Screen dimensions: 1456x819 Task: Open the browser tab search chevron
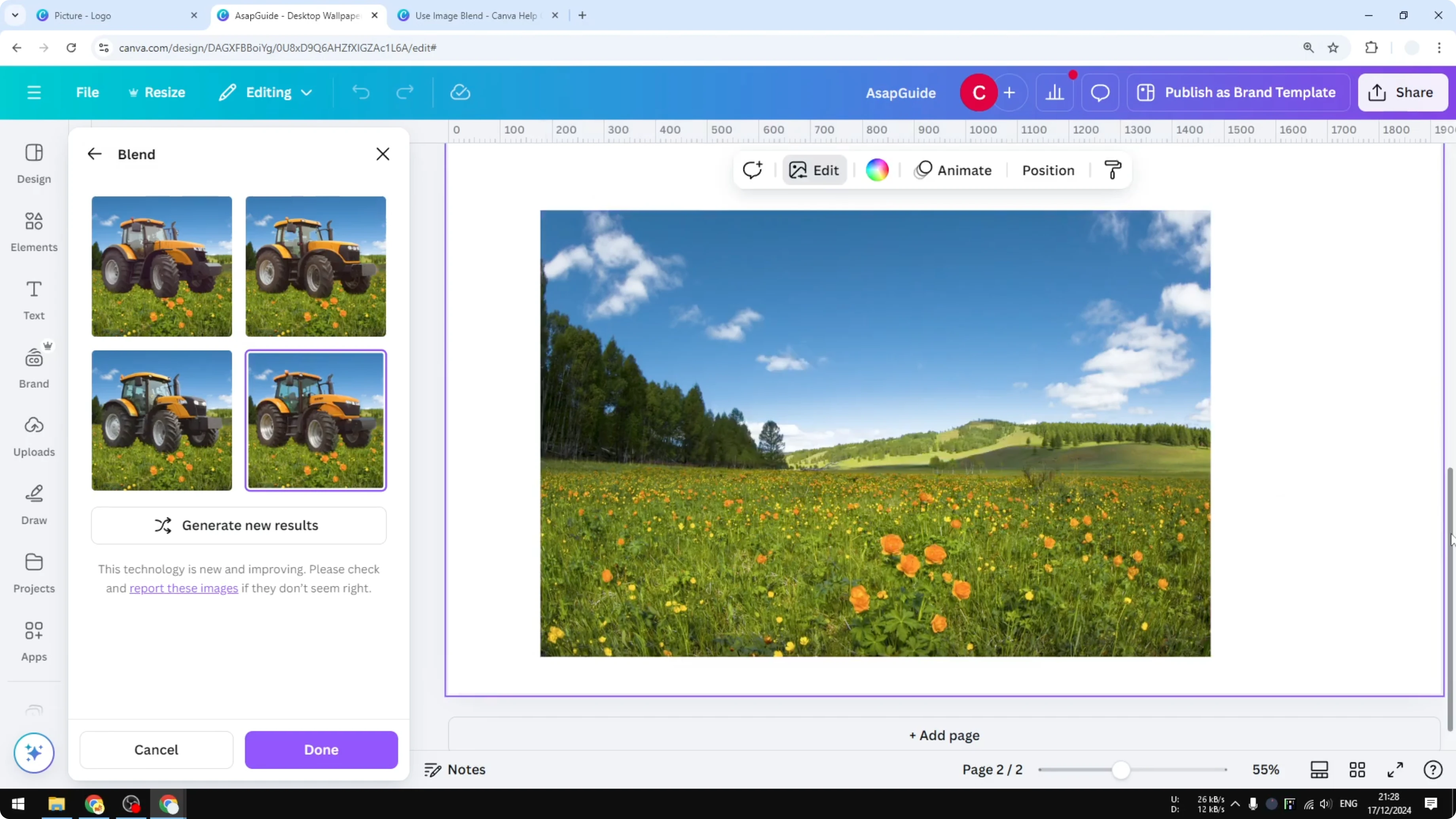15,15
